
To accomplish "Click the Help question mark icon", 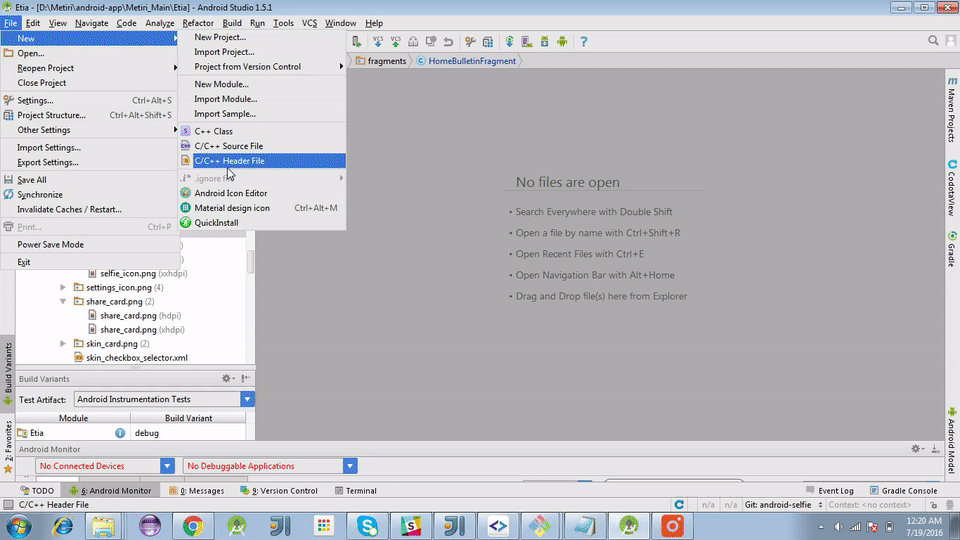I will click(x=583, y=42).
